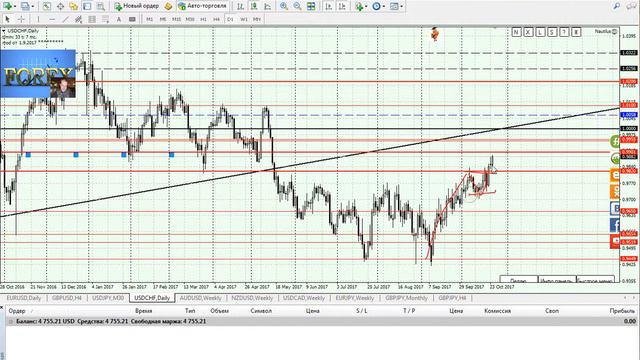Switch to the NZDUSD,Weekly chart tab

(252, 298)
